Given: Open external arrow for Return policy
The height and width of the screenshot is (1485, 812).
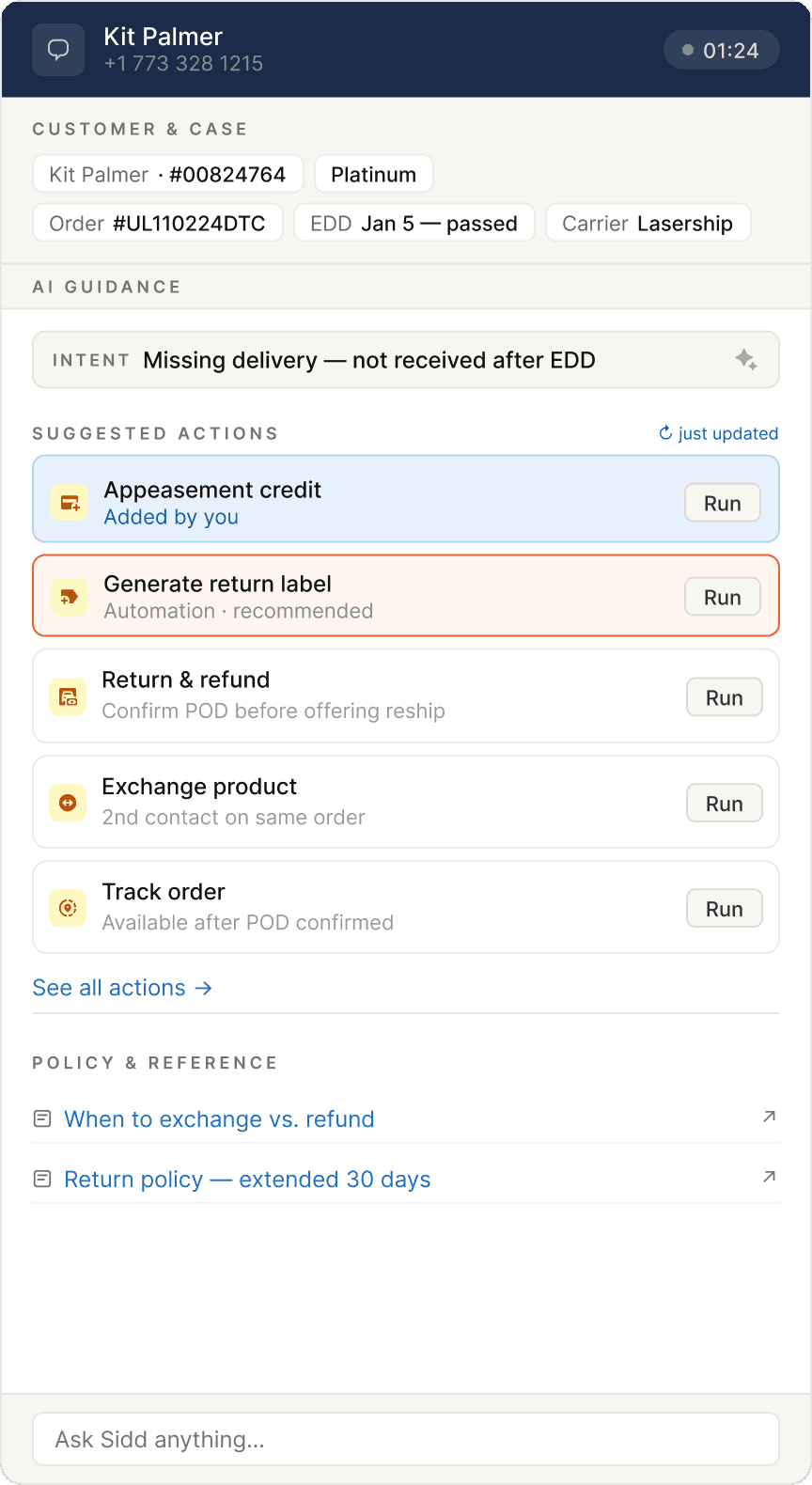Looking at the screenshot, I should click(x=769, y=1177).
